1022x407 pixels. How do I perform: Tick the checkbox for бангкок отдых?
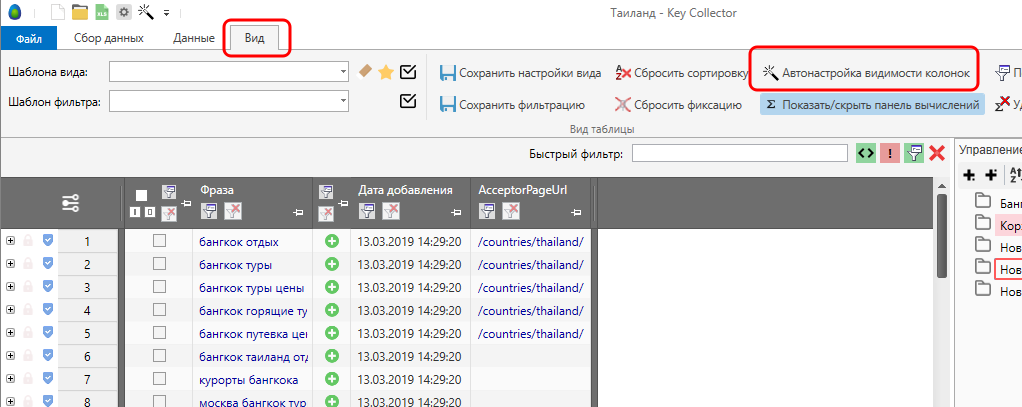[159, 241]
